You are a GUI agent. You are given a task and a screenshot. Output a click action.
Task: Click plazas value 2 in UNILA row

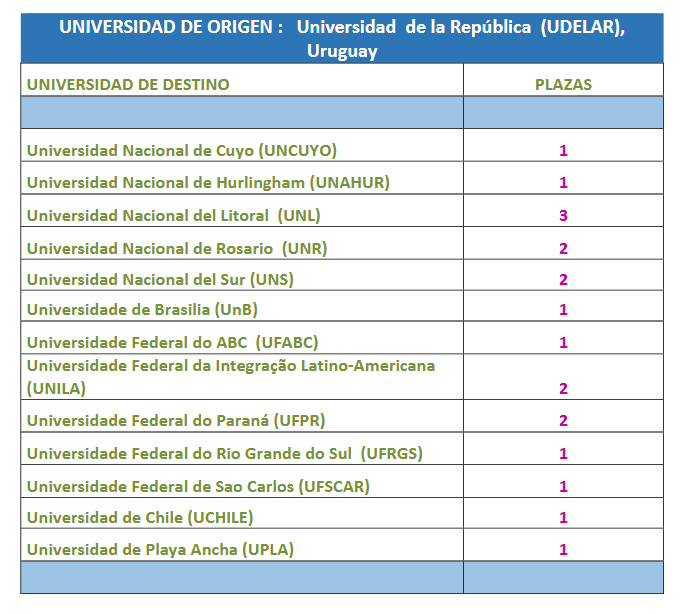[563, 388]
